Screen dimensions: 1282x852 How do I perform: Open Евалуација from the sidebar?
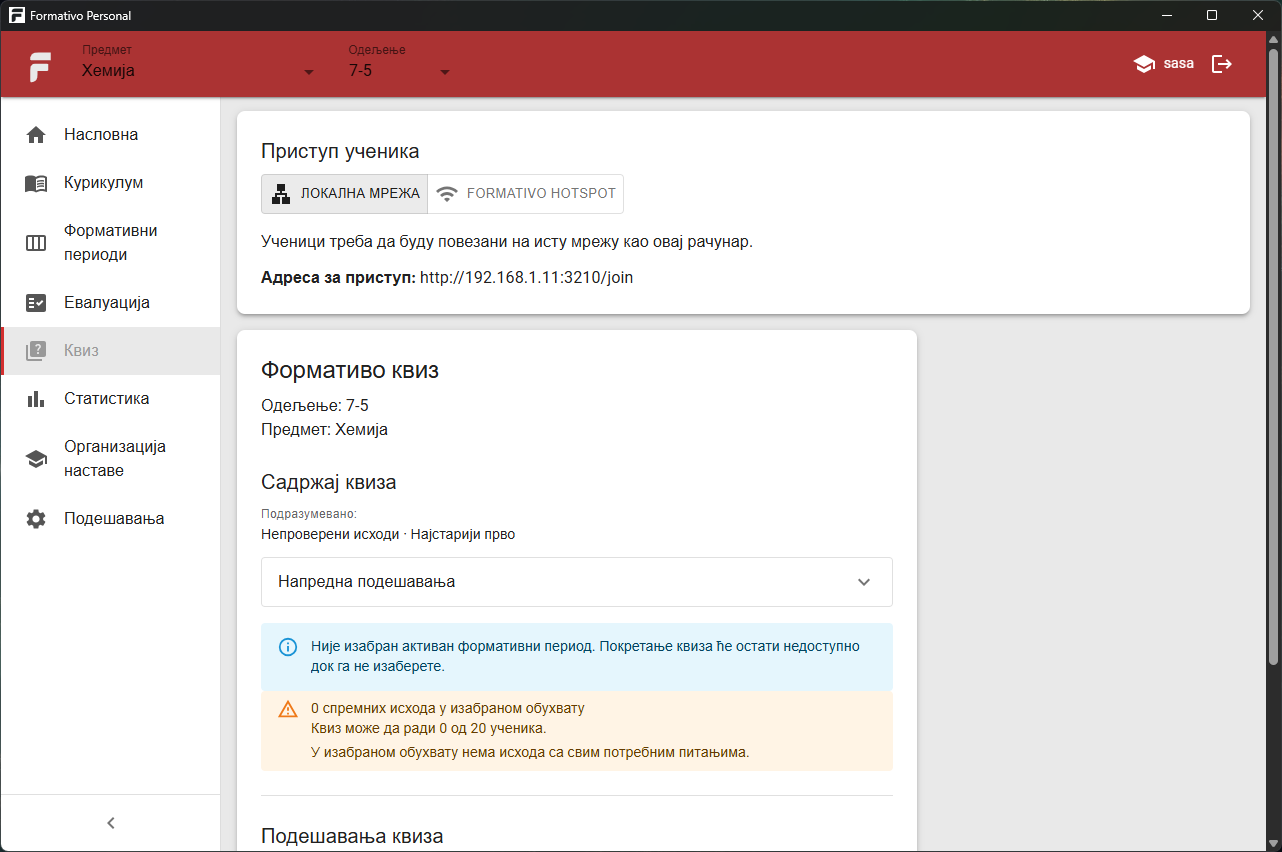(110, 303)
